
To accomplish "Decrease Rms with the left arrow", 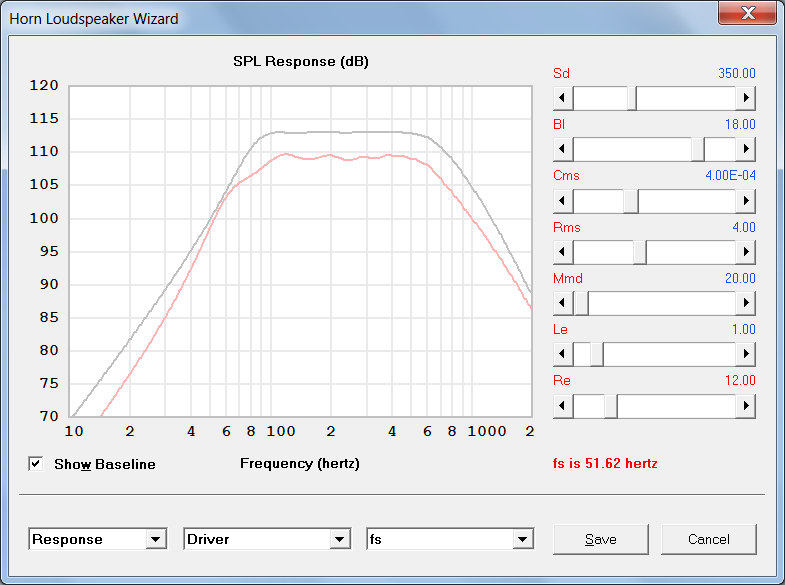I will pyautogui.click(x=563, y=252).
